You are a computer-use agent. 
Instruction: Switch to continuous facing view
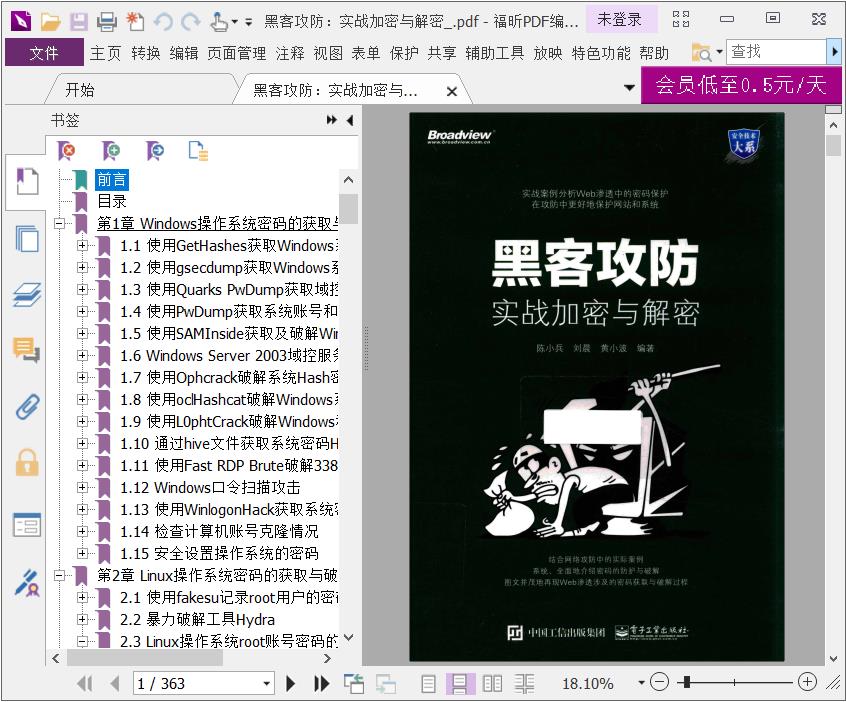tap(524, 684)
